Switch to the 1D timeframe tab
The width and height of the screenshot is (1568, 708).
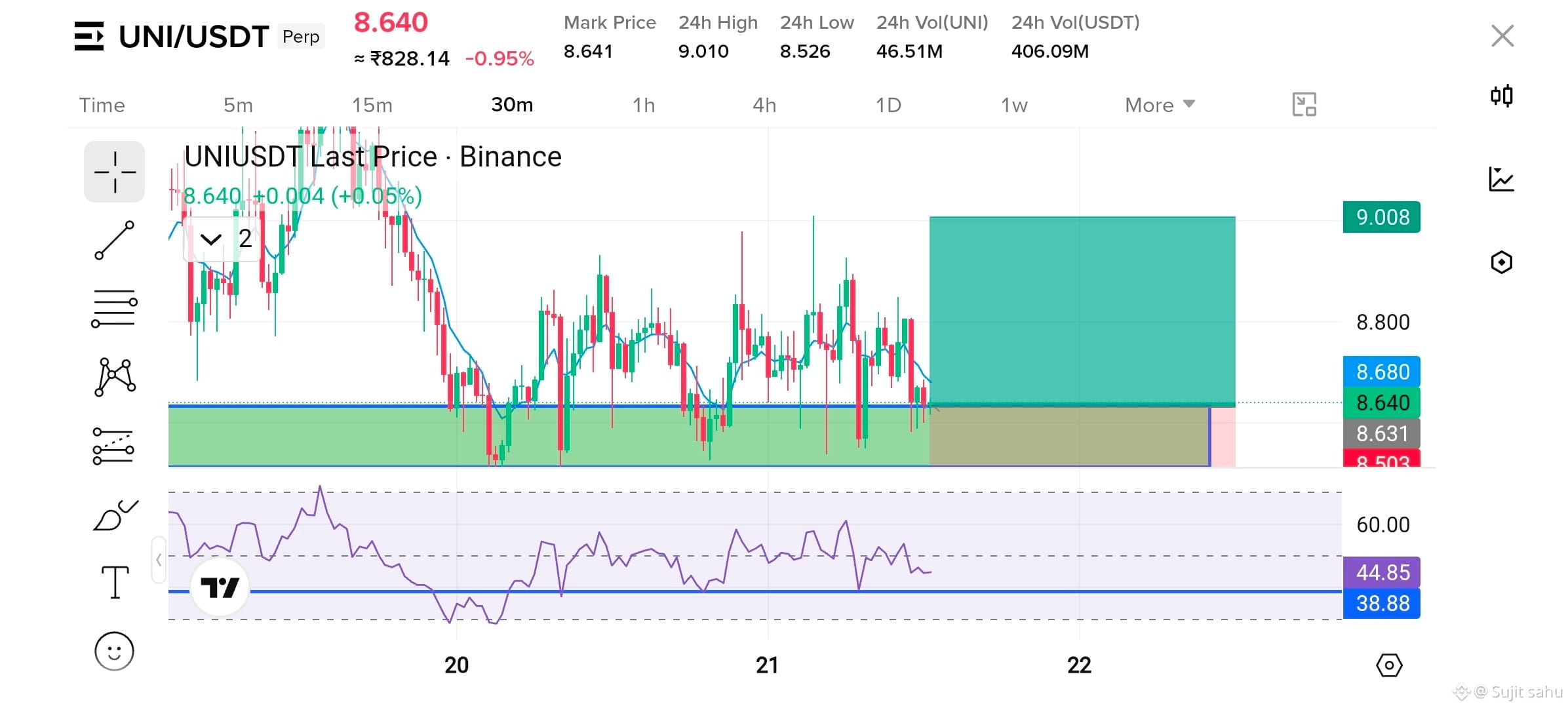click(x=889, y=105)
